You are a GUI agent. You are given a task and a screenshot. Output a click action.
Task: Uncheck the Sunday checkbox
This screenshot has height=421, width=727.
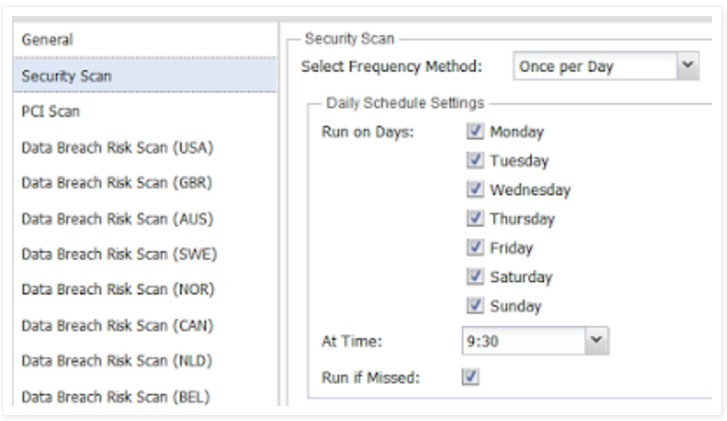pos(475,306)
